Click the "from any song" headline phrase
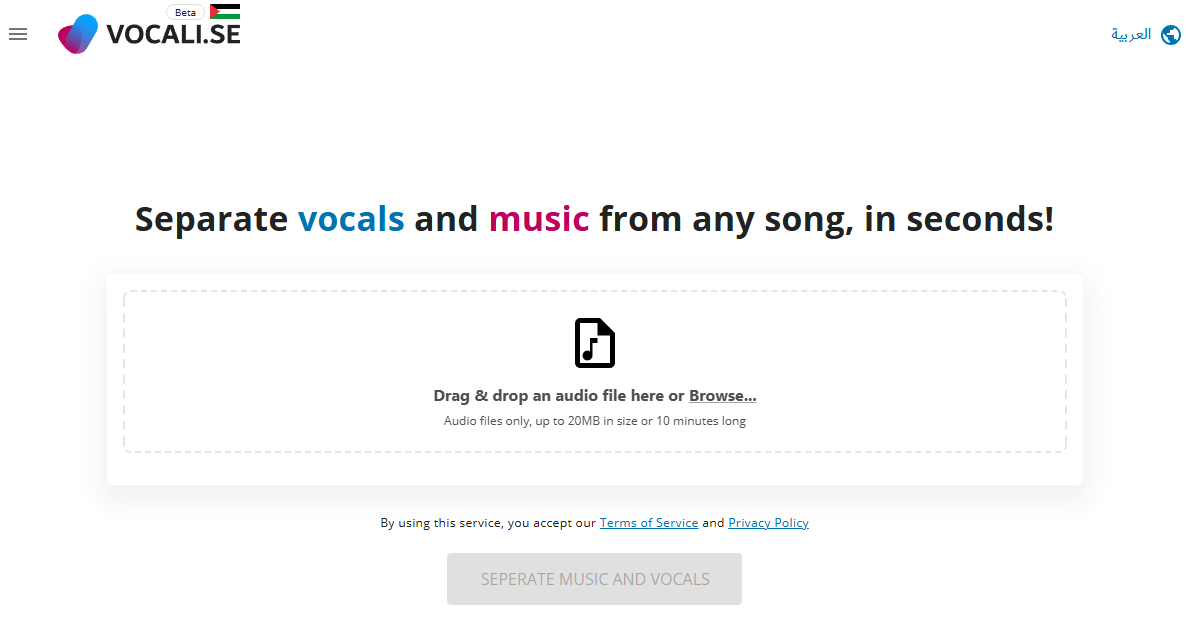Screen dimensions: 1190x626 [726, 219]
